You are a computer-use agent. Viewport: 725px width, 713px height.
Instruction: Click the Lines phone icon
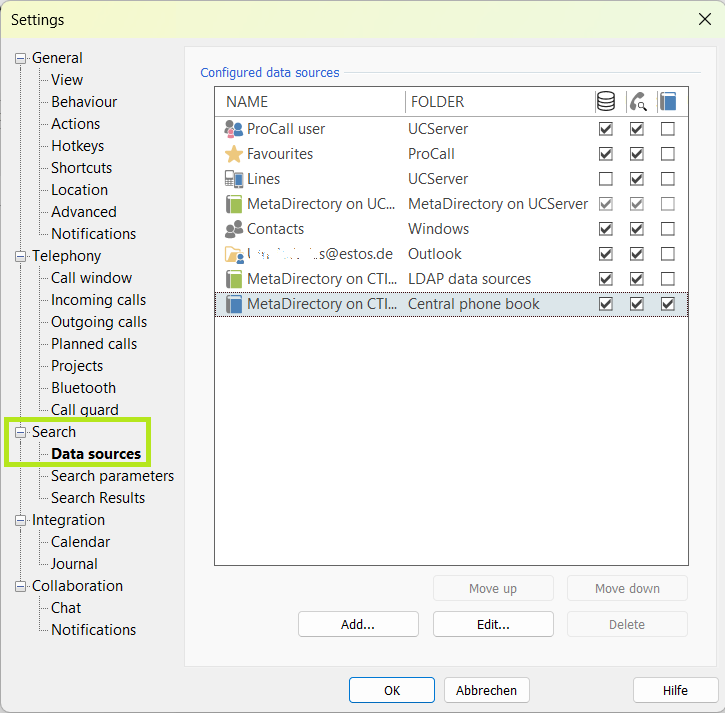coord(233,179)
